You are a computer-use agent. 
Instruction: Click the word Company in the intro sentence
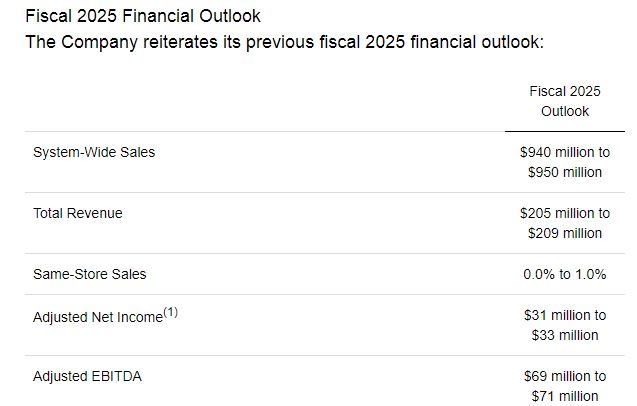coord(100,43)
